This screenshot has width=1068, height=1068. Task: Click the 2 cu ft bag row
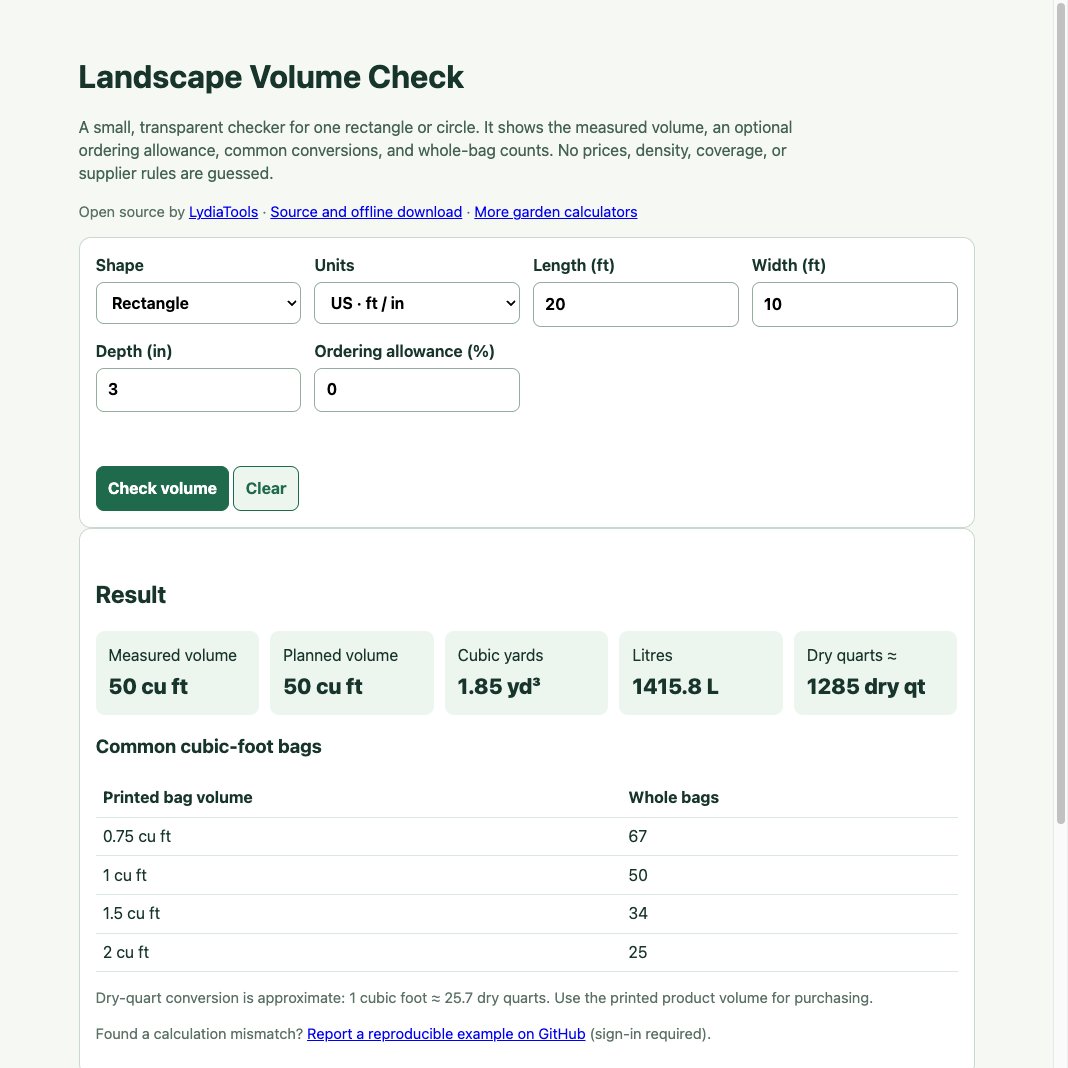527,952
